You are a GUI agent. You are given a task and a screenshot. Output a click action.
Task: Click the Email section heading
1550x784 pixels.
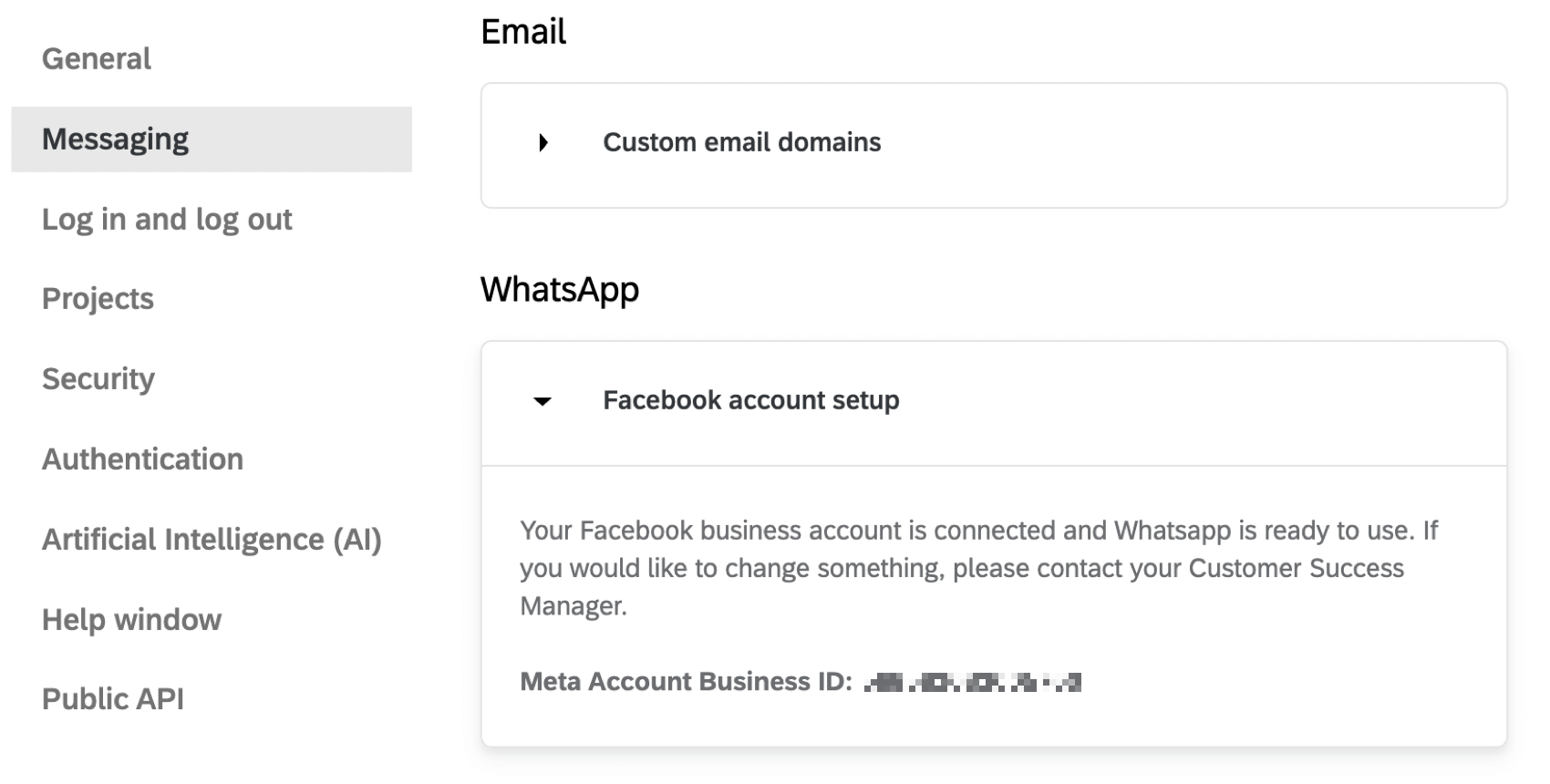tap(523, 30)
